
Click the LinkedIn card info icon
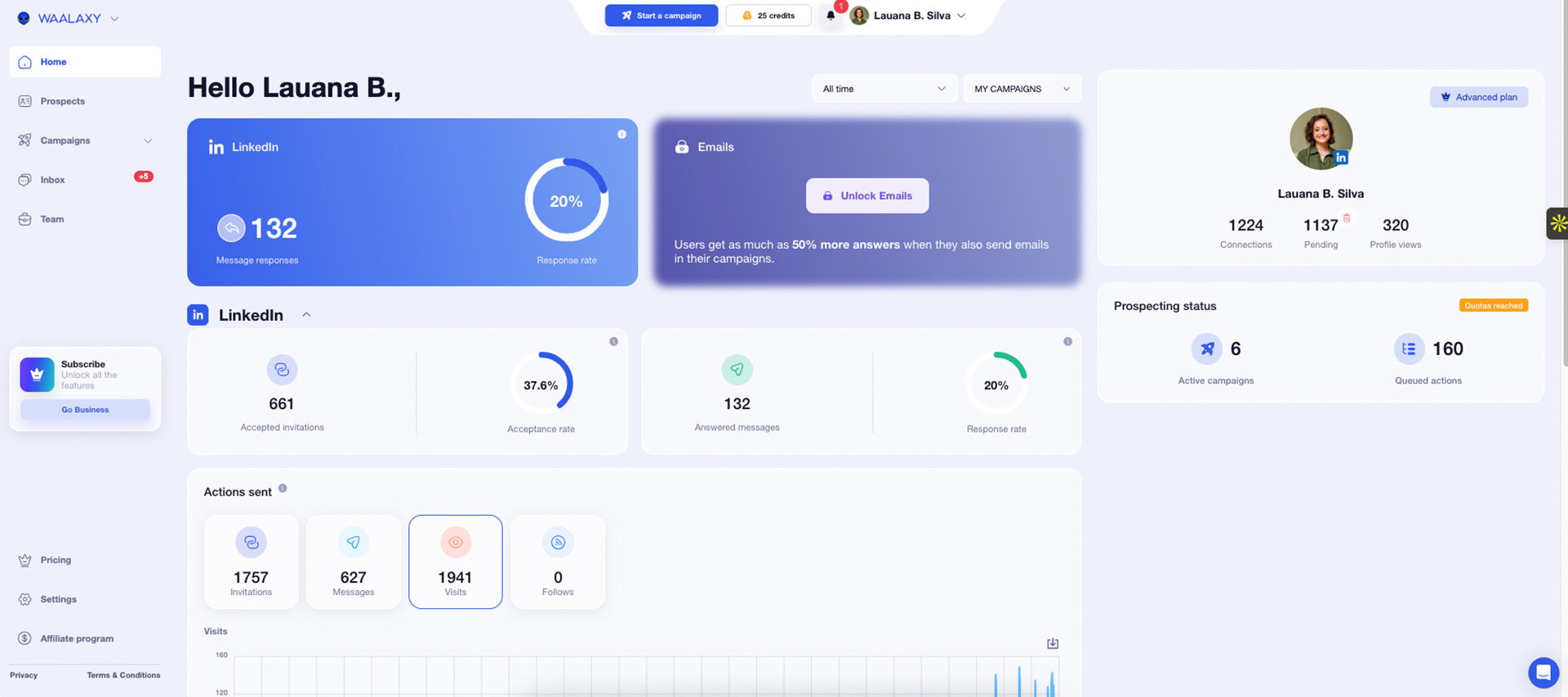(x=622, y=134)
